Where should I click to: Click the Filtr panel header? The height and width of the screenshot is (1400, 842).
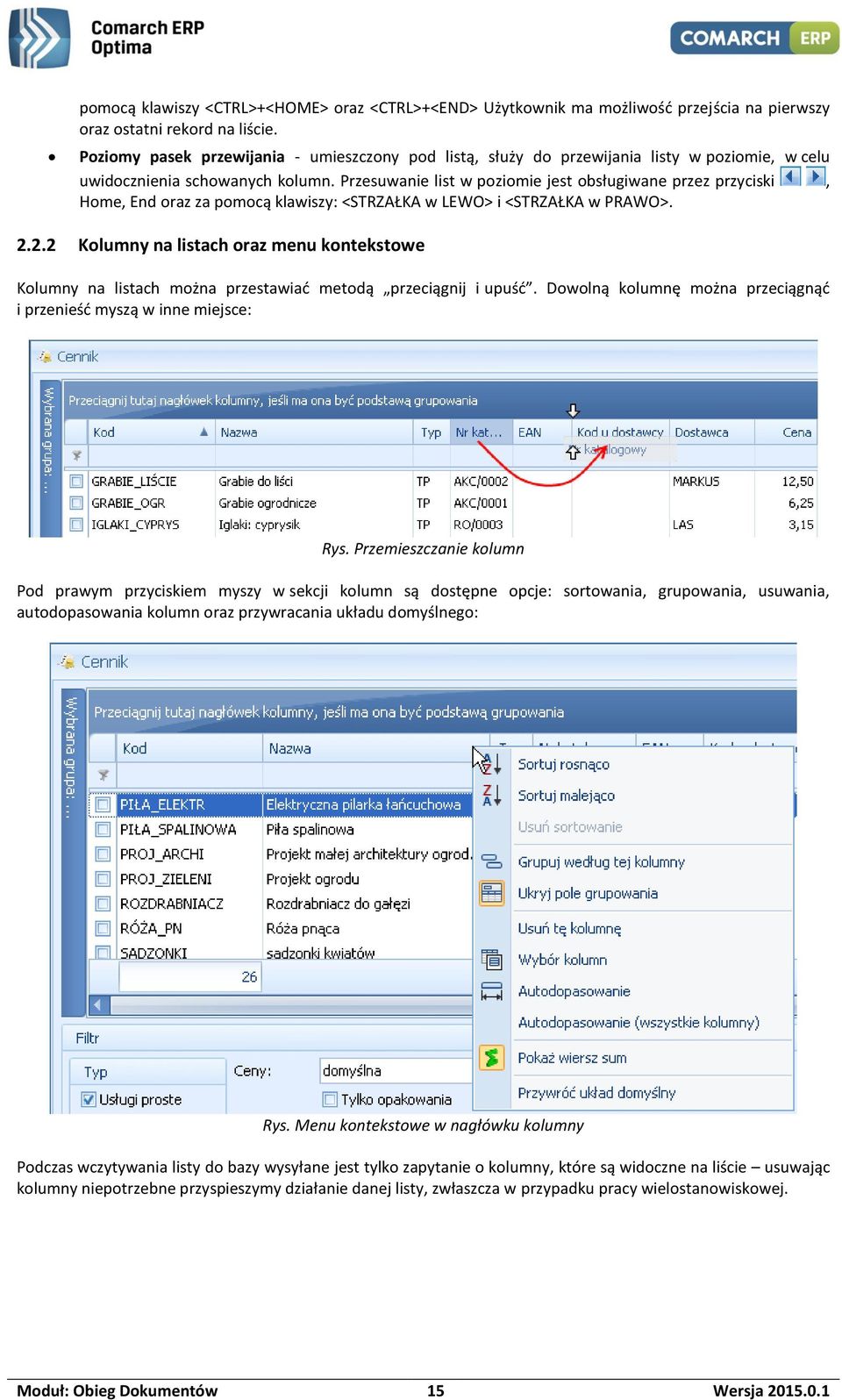pyautogui.click(x=267, y=1038)
